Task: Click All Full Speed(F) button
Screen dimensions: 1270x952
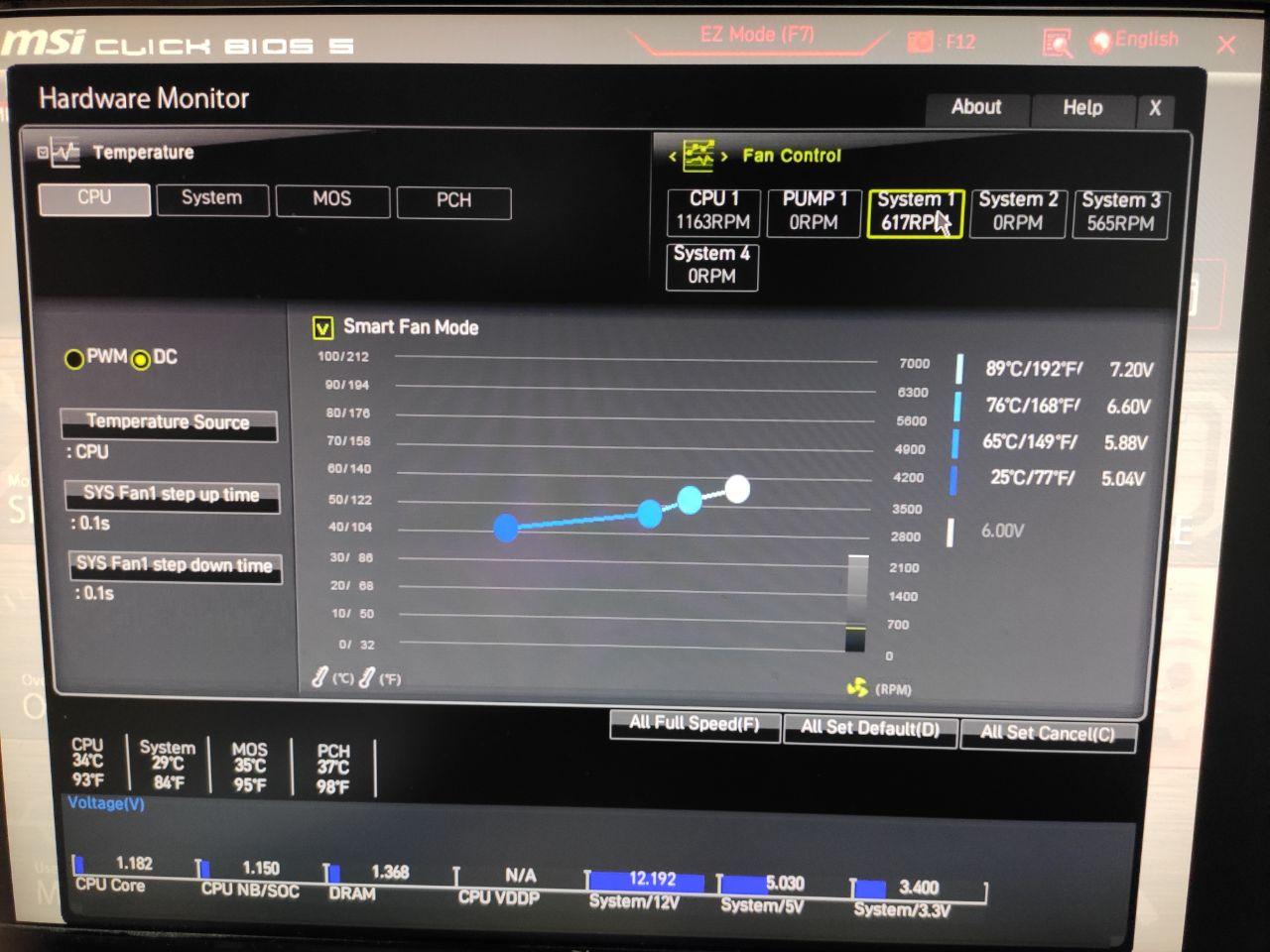Action: pos(695,725)
